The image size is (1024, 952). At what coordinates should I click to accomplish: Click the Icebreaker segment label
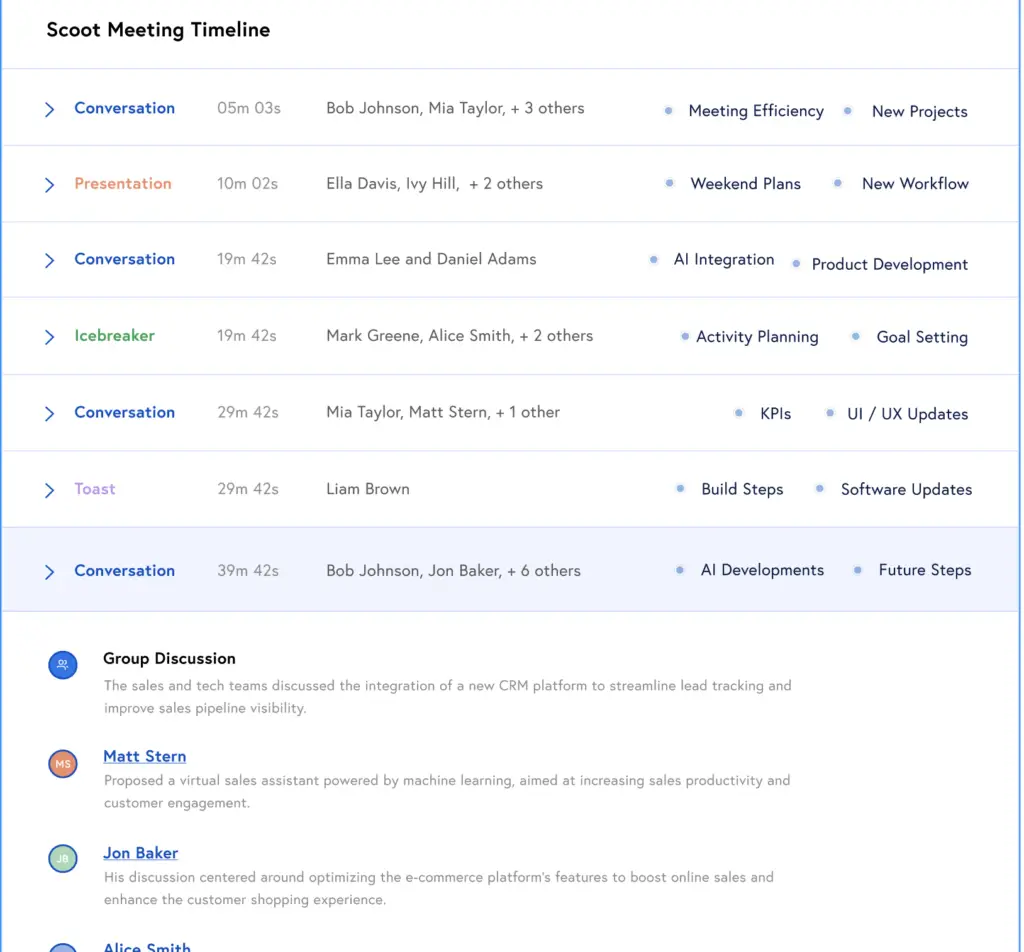[114, 336]
